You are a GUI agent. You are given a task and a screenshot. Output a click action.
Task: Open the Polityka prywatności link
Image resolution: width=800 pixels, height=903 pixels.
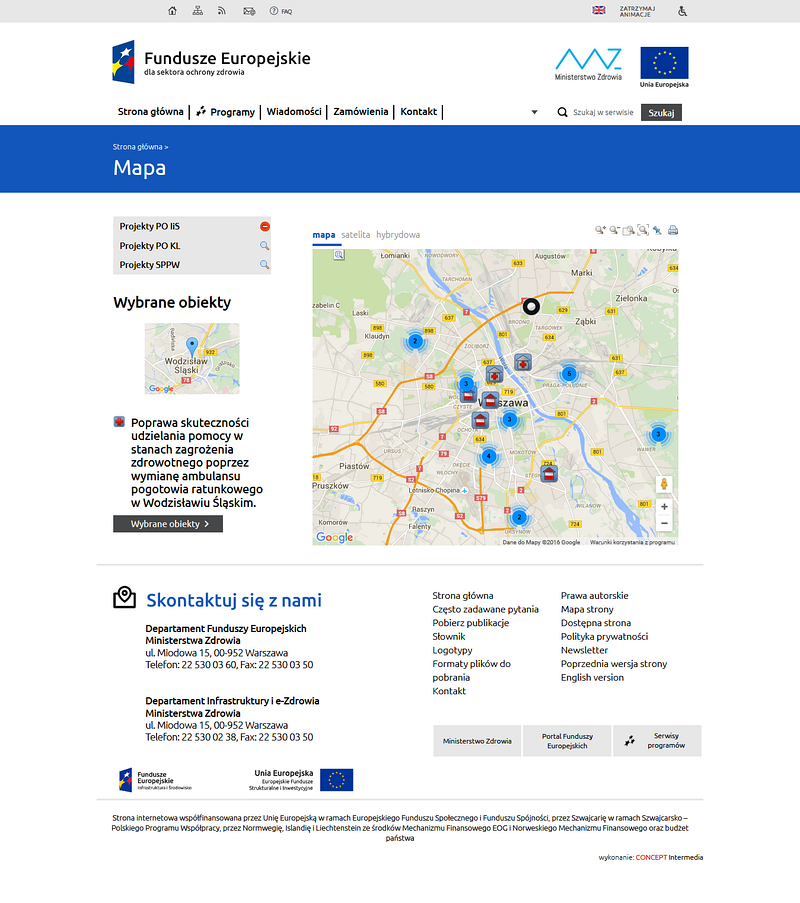coord(604,637)
